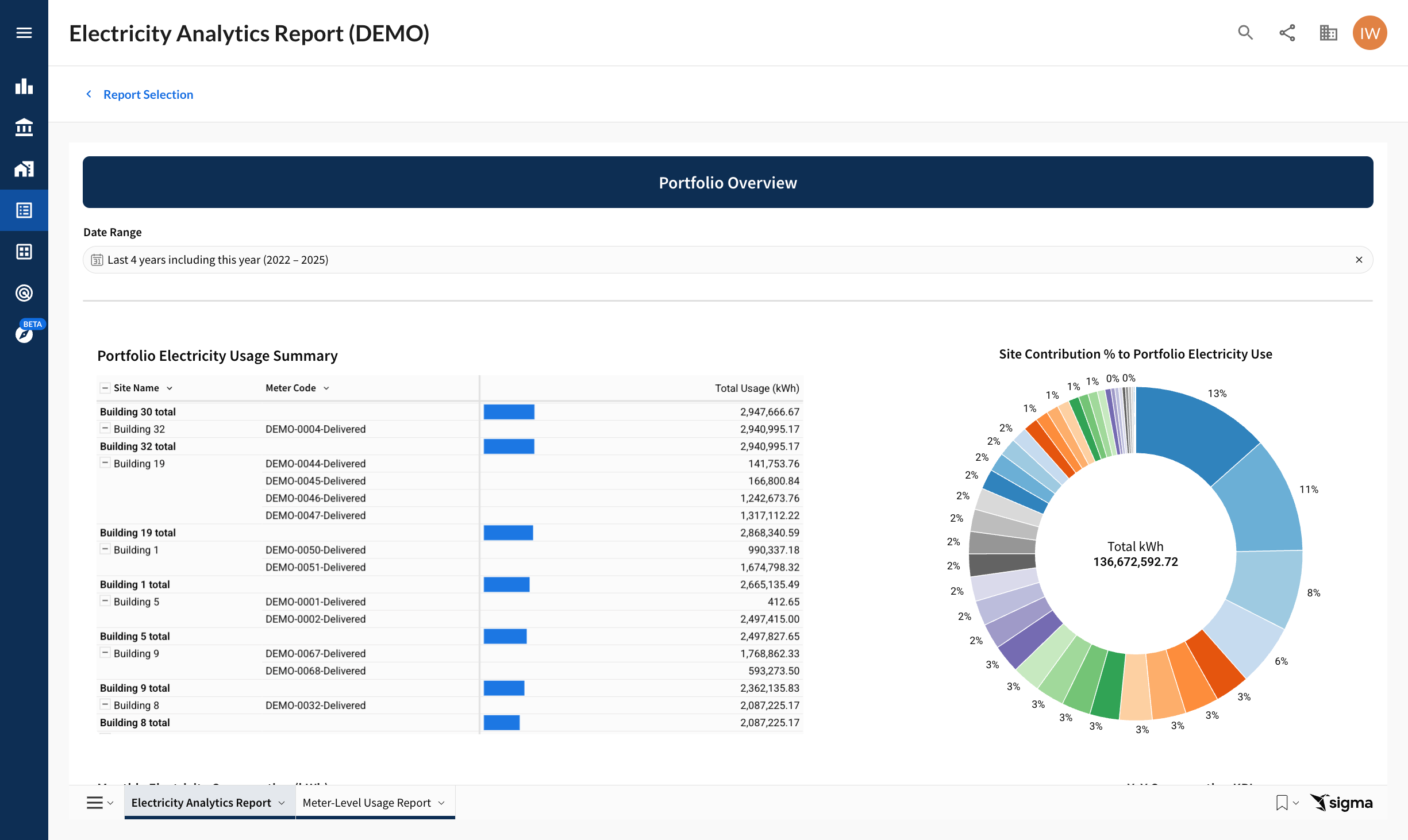Collapse the Building 19 row group
This screenshot has height=840, width=1408.
click(x=105, y=463)
